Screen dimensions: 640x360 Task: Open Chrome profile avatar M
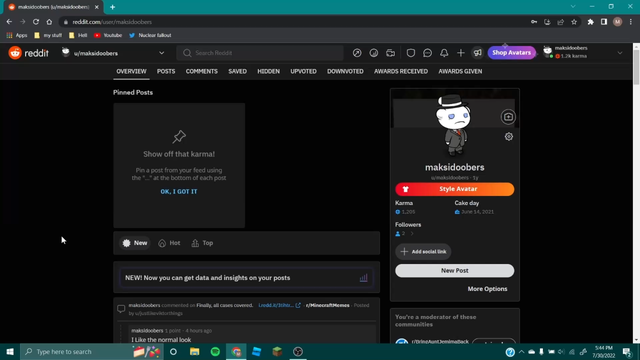(x=618, y=22)
